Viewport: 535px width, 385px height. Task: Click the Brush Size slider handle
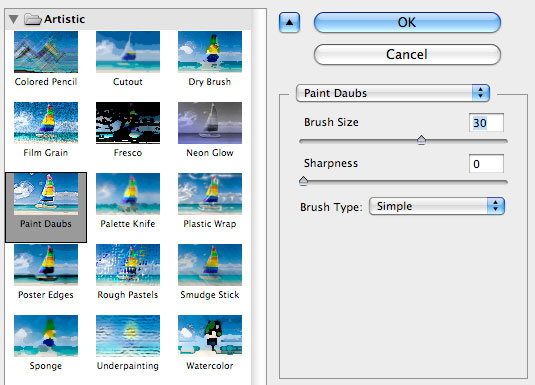[x=421, y=140]
